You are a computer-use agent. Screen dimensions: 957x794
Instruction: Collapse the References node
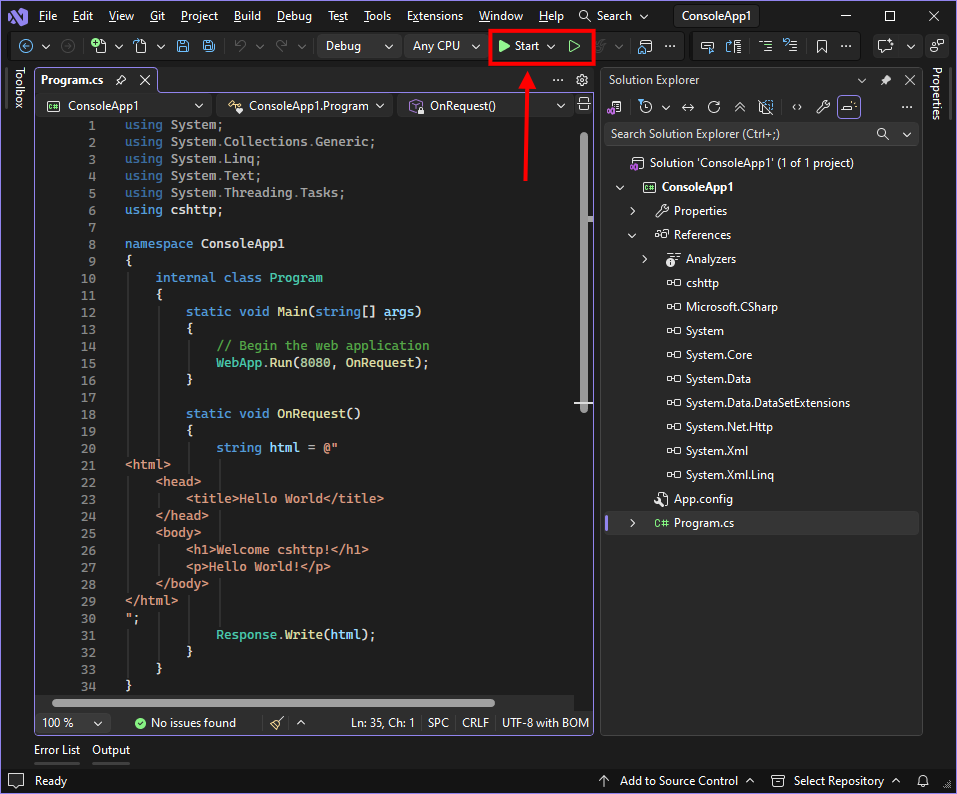coord(632,235)
